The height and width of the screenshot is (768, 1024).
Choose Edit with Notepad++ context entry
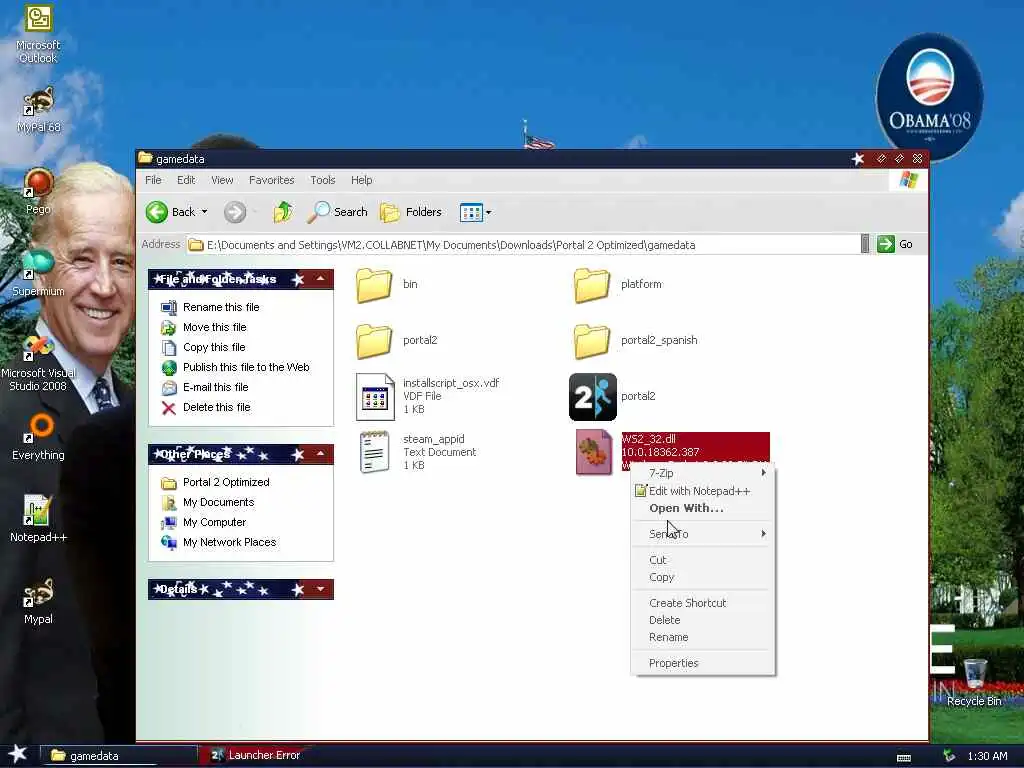pos(703,491)
